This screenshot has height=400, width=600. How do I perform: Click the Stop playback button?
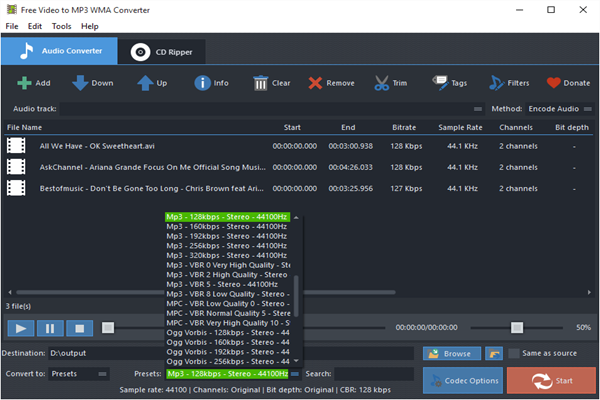[80, 328]
